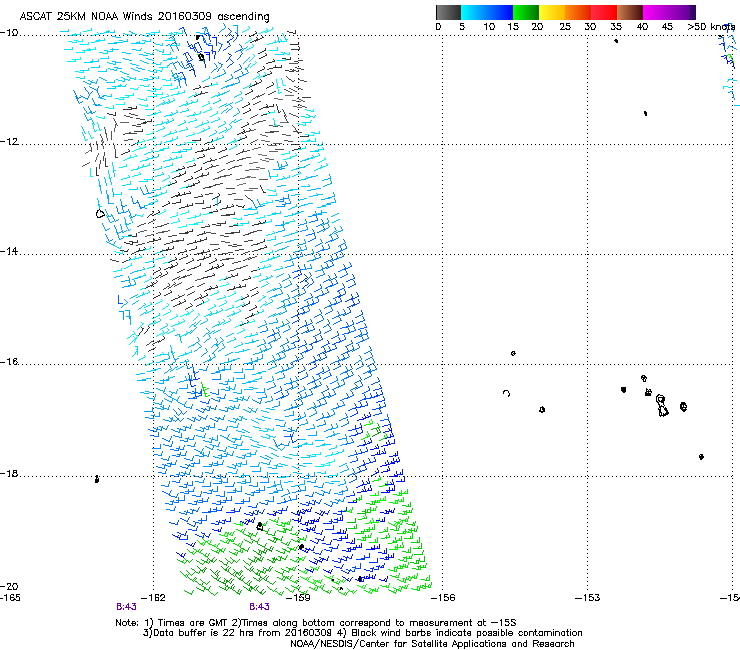Select the '-18' latitude axis label
This screenshot has width=740, height=650.
click(x=9, y=473)
